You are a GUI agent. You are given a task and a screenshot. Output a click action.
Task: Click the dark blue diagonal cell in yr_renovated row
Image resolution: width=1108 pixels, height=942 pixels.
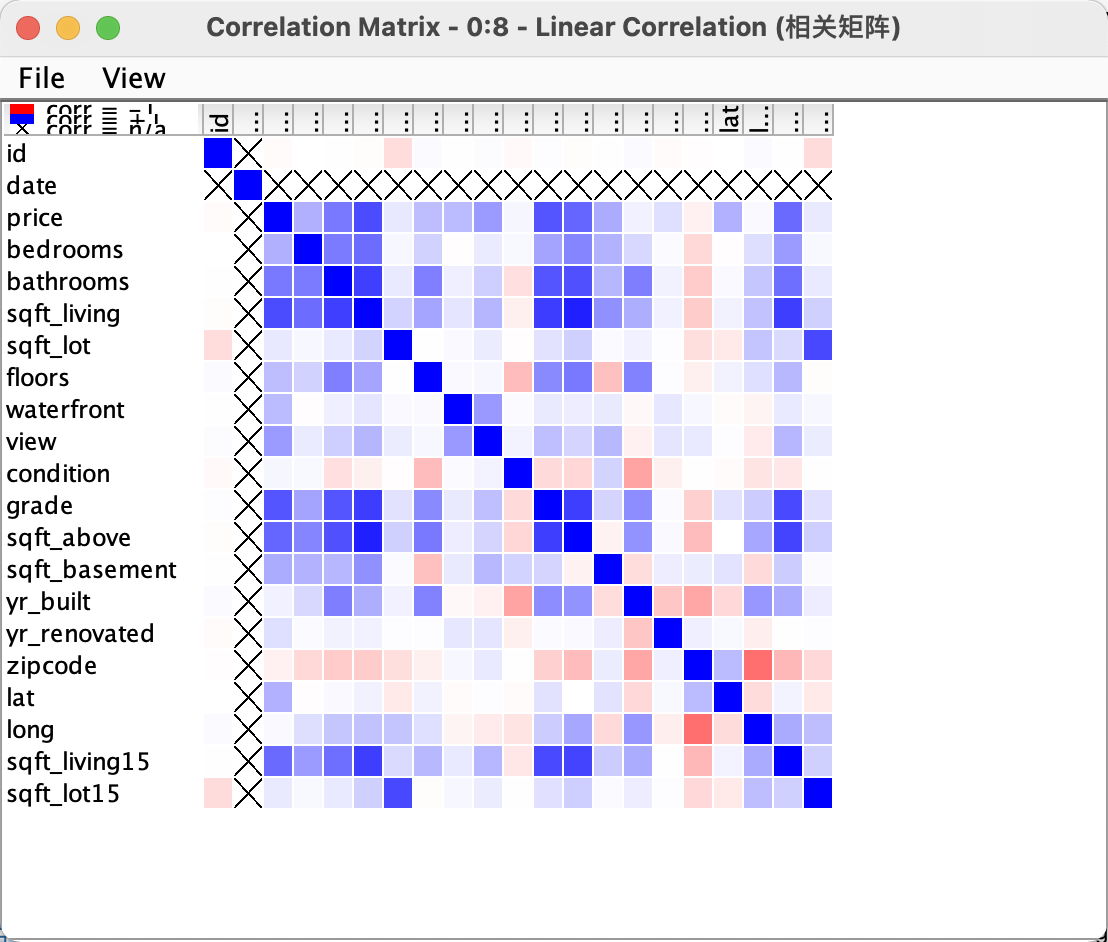point(668,634)
